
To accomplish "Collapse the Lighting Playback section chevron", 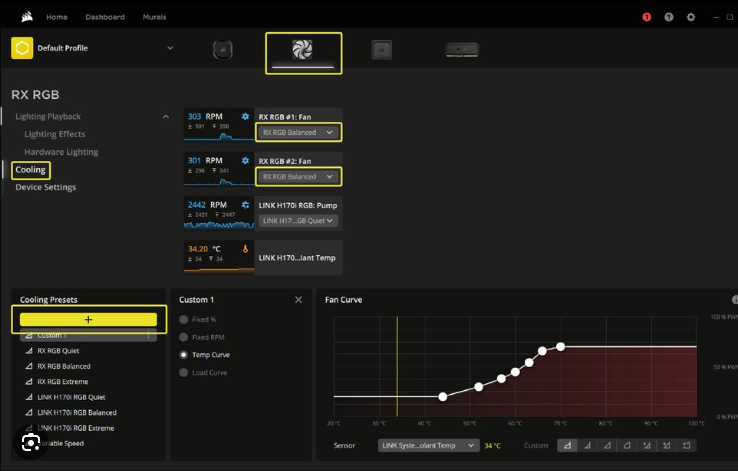I will click(x=166, y=116).
